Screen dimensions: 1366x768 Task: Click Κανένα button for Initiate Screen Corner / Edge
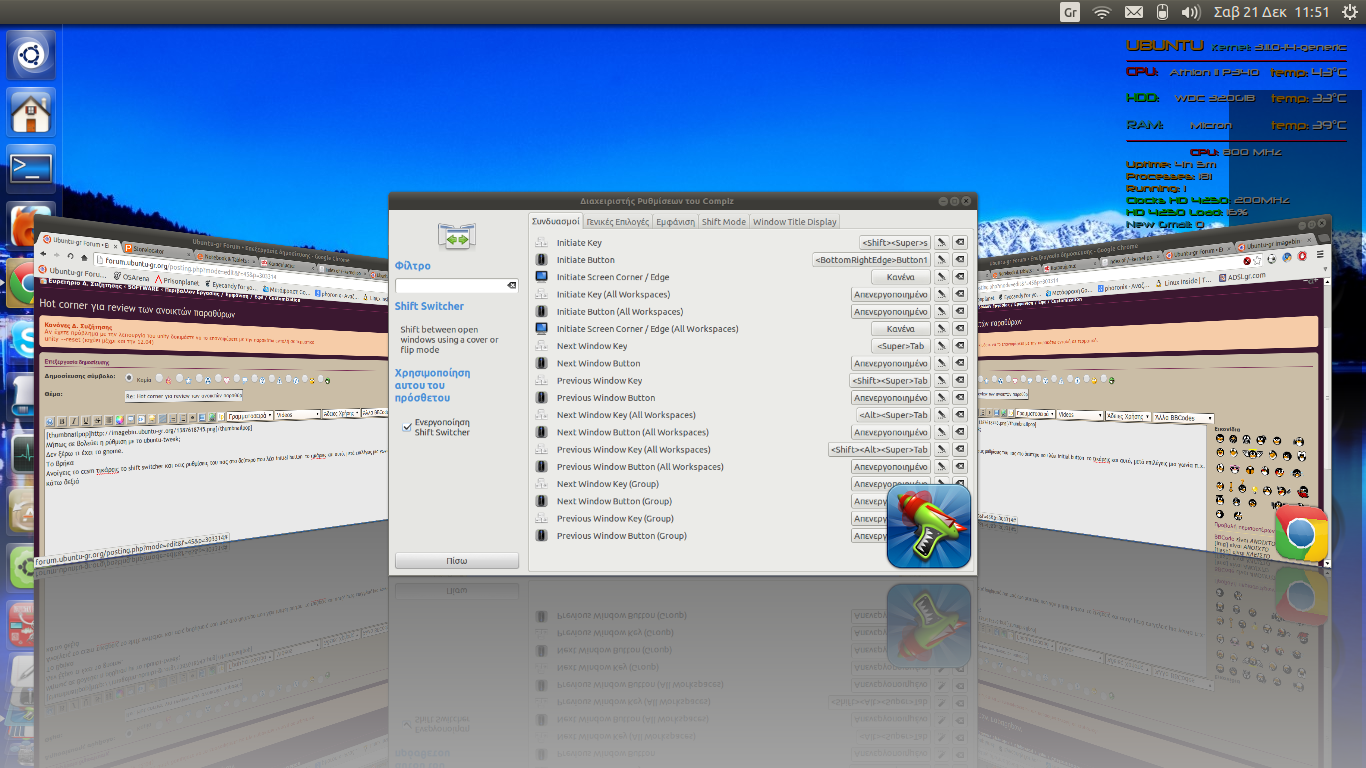point(900,277)
